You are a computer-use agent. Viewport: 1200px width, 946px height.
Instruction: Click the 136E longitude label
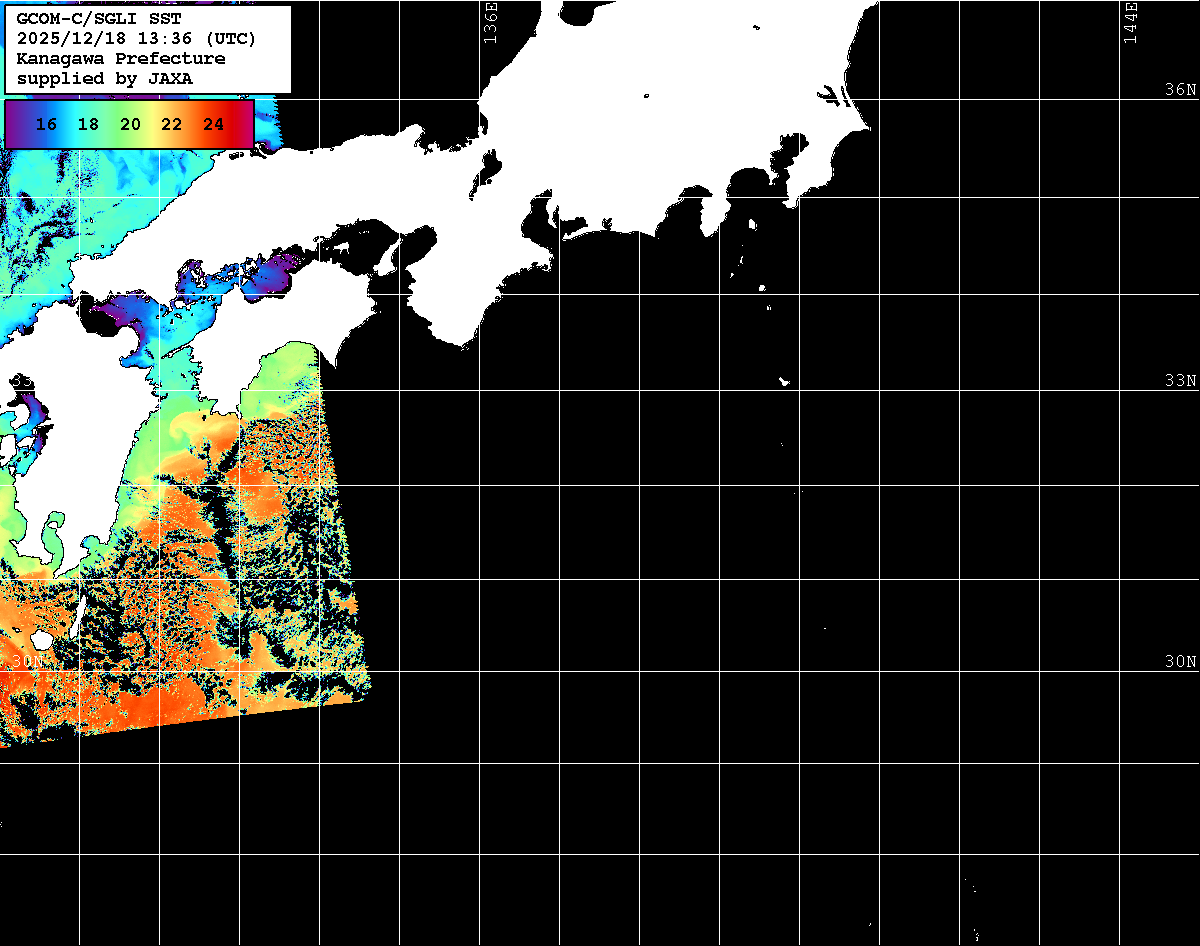[490, 22]
